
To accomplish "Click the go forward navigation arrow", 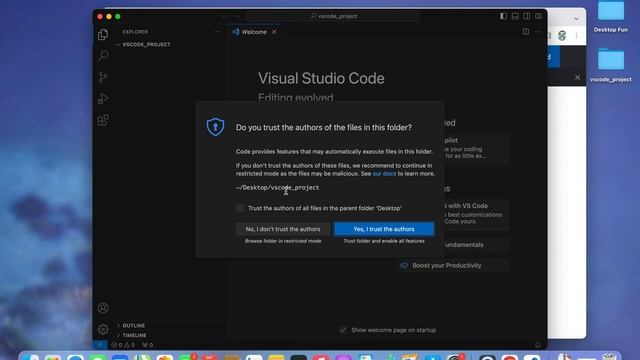I will click(237, 16).
